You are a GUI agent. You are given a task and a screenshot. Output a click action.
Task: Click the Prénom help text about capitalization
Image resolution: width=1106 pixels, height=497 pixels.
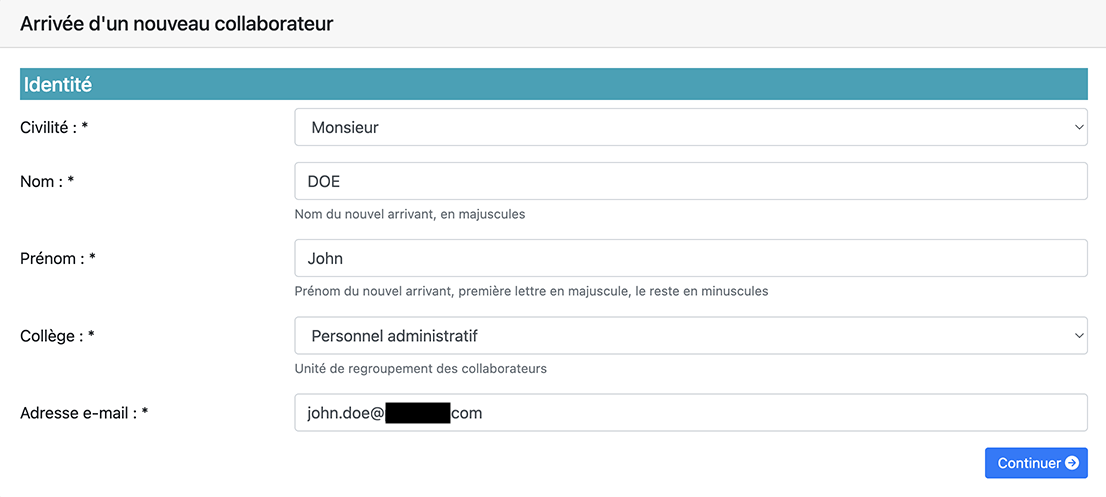click(531, 291)
